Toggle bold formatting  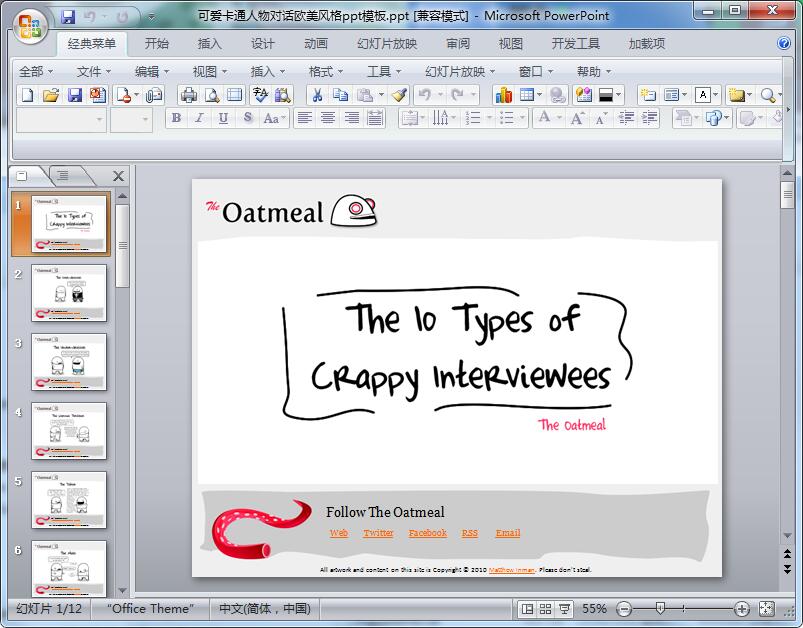pyautogui.click(x=176, y=118)
